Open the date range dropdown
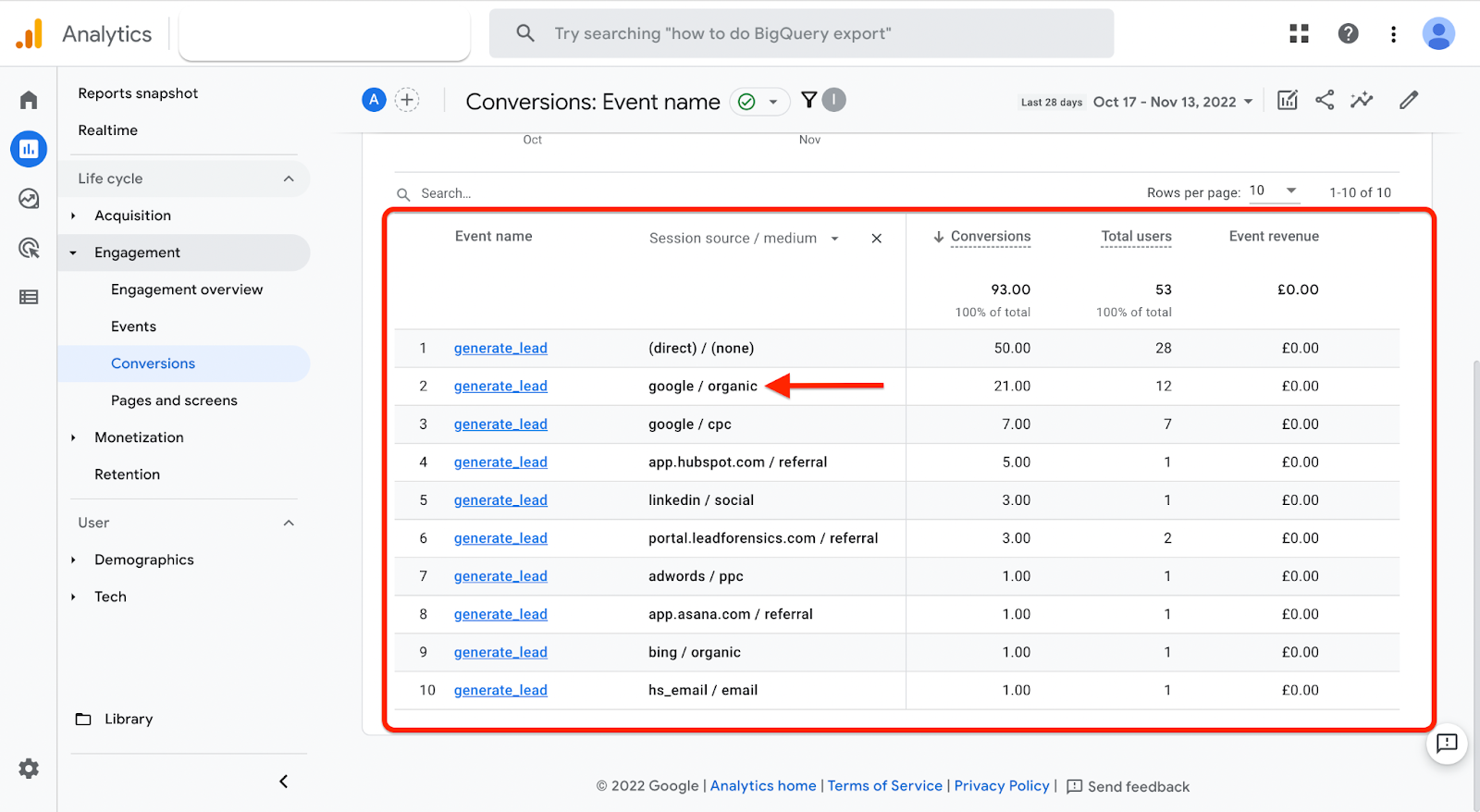1480x812 pixels. click(1174, 102)
